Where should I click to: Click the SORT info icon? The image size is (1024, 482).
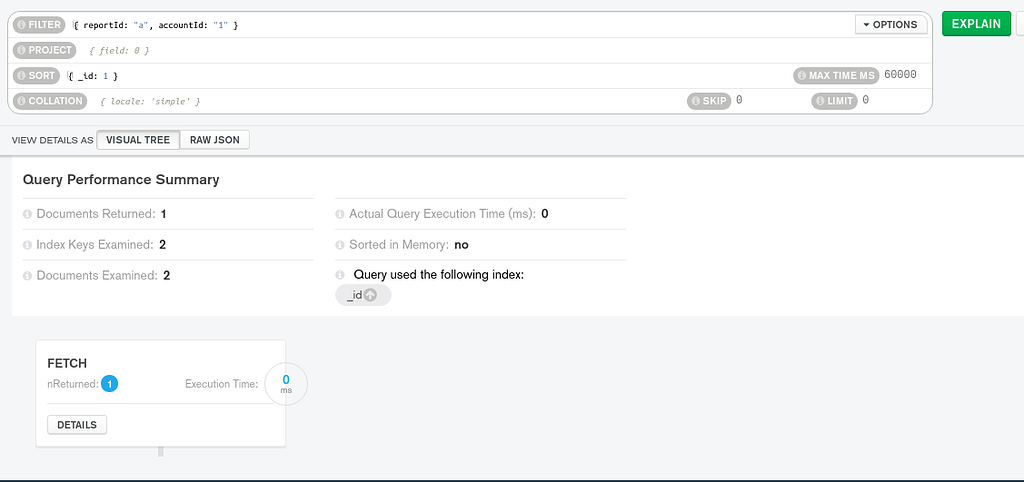[x=22, y=76]
